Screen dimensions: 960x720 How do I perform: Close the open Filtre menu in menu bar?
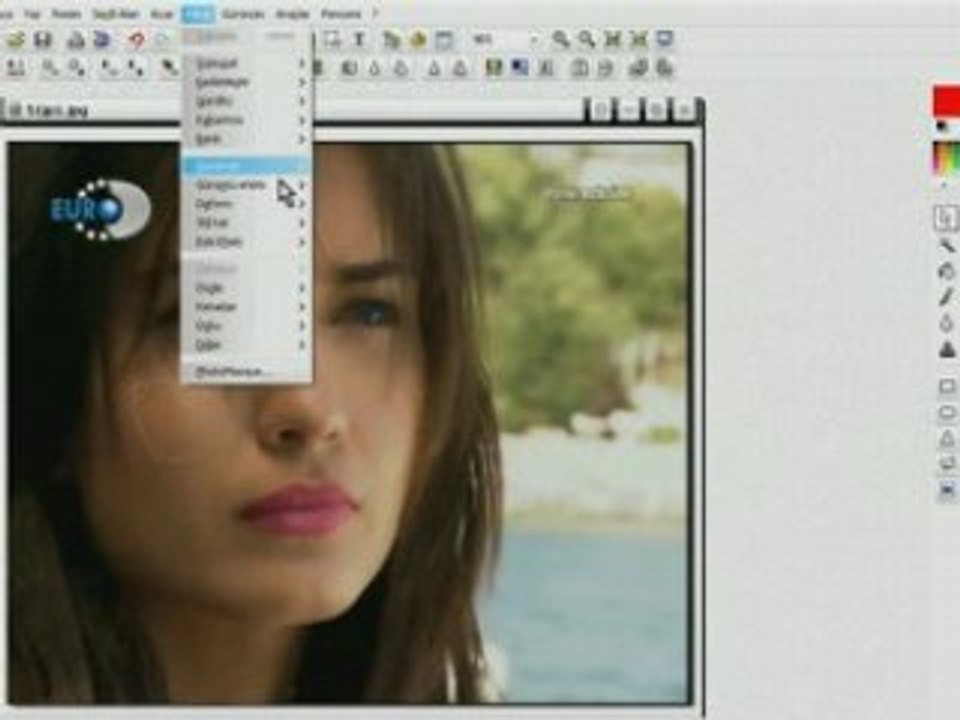pos(198,13)
